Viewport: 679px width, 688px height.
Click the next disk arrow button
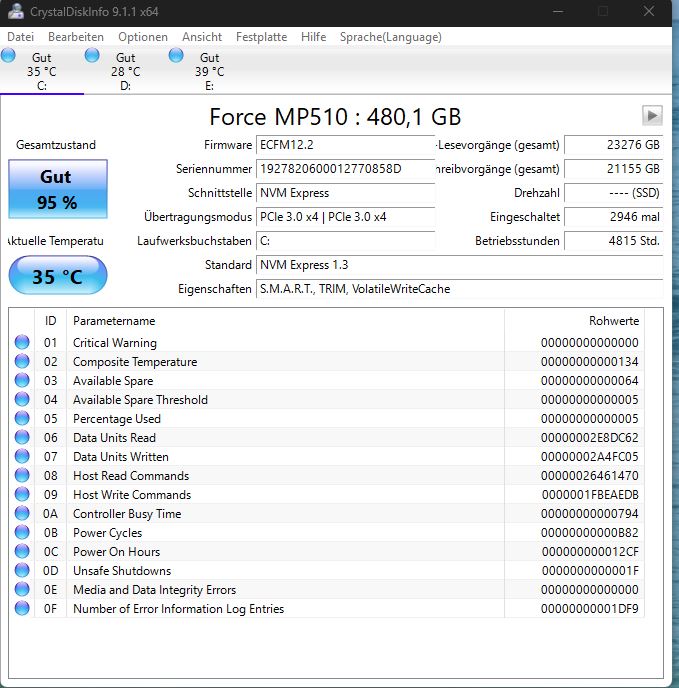click(652, 115)
